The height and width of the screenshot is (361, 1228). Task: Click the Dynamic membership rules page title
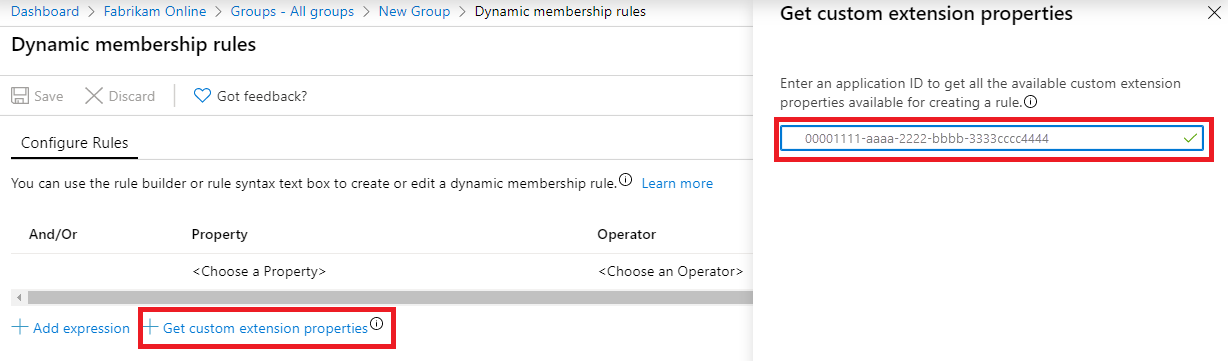133,45
